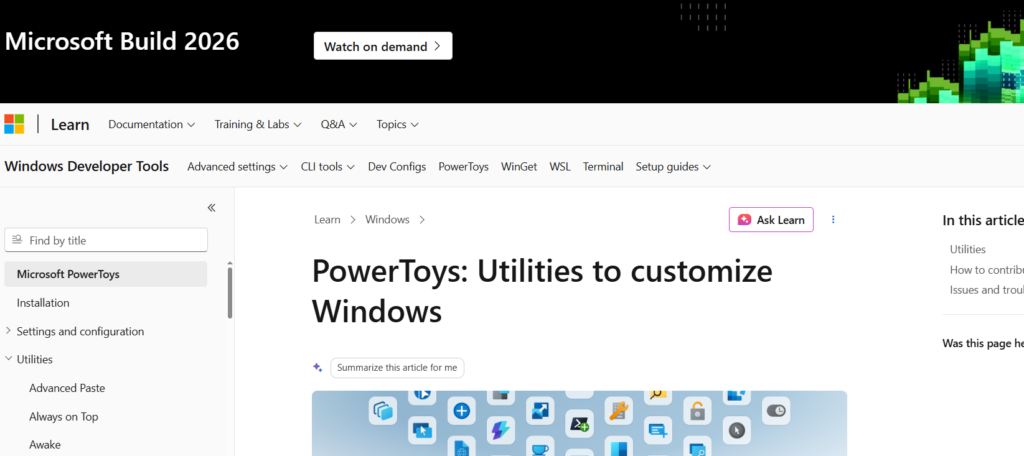
Task: Expand the CLI tools menu
Action: (x=328, y=167)
